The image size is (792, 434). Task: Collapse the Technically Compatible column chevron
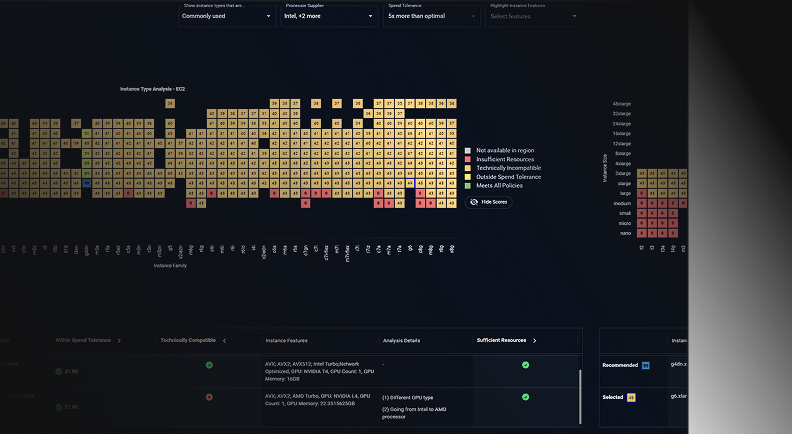[x=224, y=341]
